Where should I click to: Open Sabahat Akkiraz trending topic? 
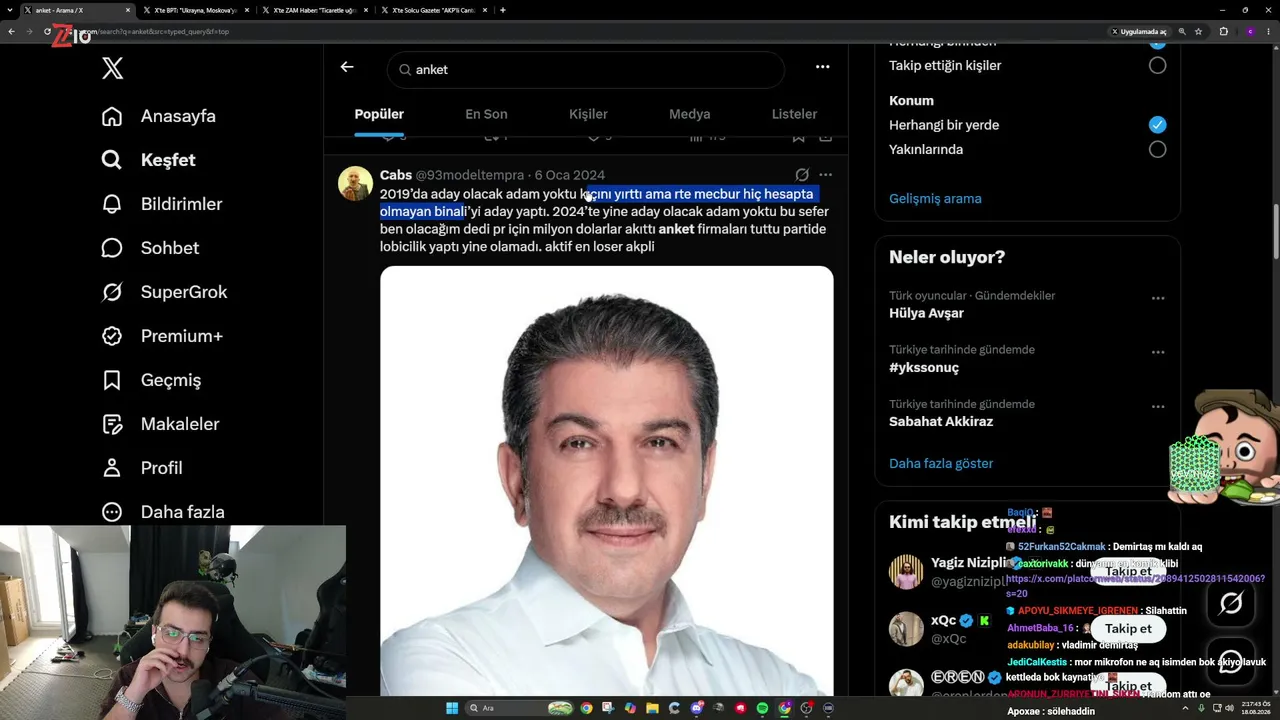point(941,421)
